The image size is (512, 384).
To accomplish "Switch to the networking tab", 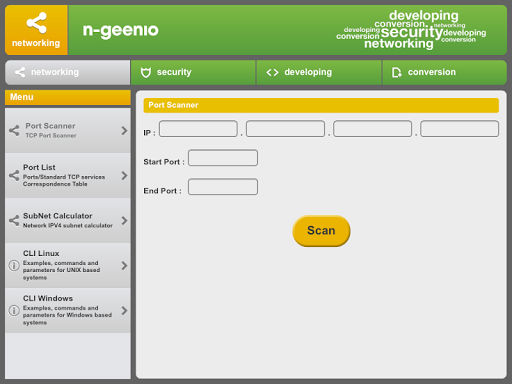I will [x=68, y=72].
